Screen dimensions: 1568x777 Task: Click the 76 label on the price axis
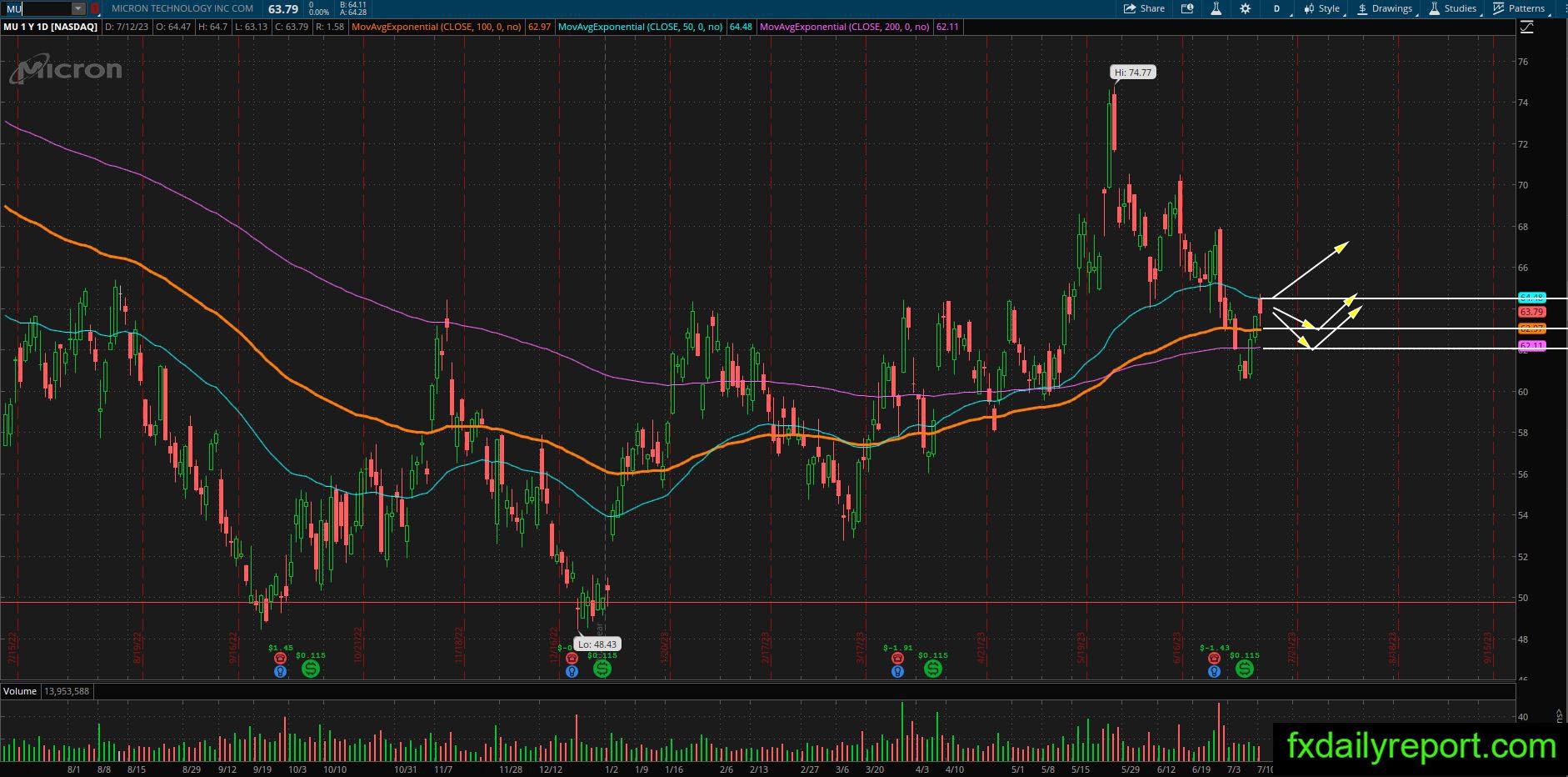tap(1523, 62)
